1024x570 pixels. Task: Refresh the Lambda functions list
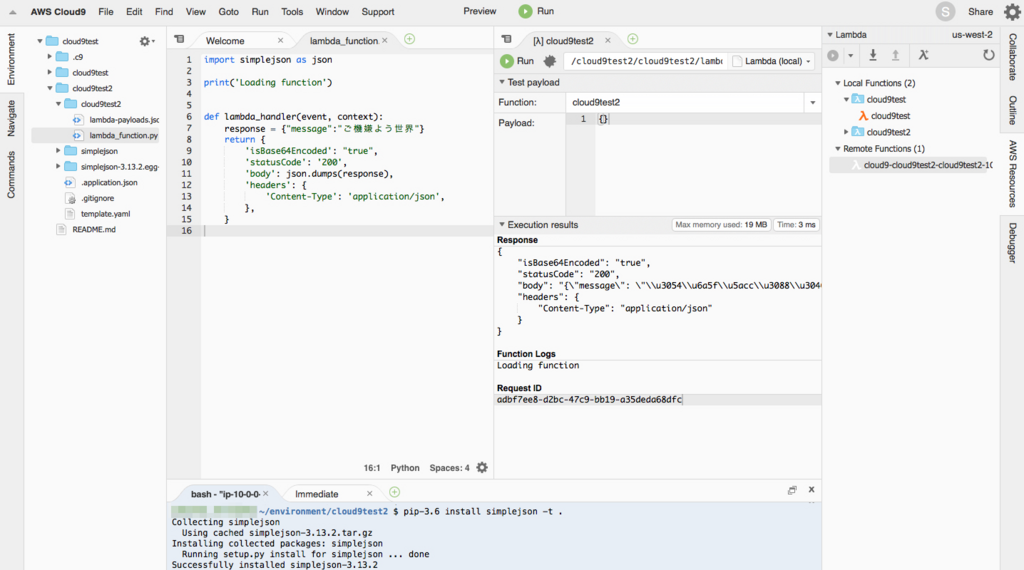(x=989, y=55)
